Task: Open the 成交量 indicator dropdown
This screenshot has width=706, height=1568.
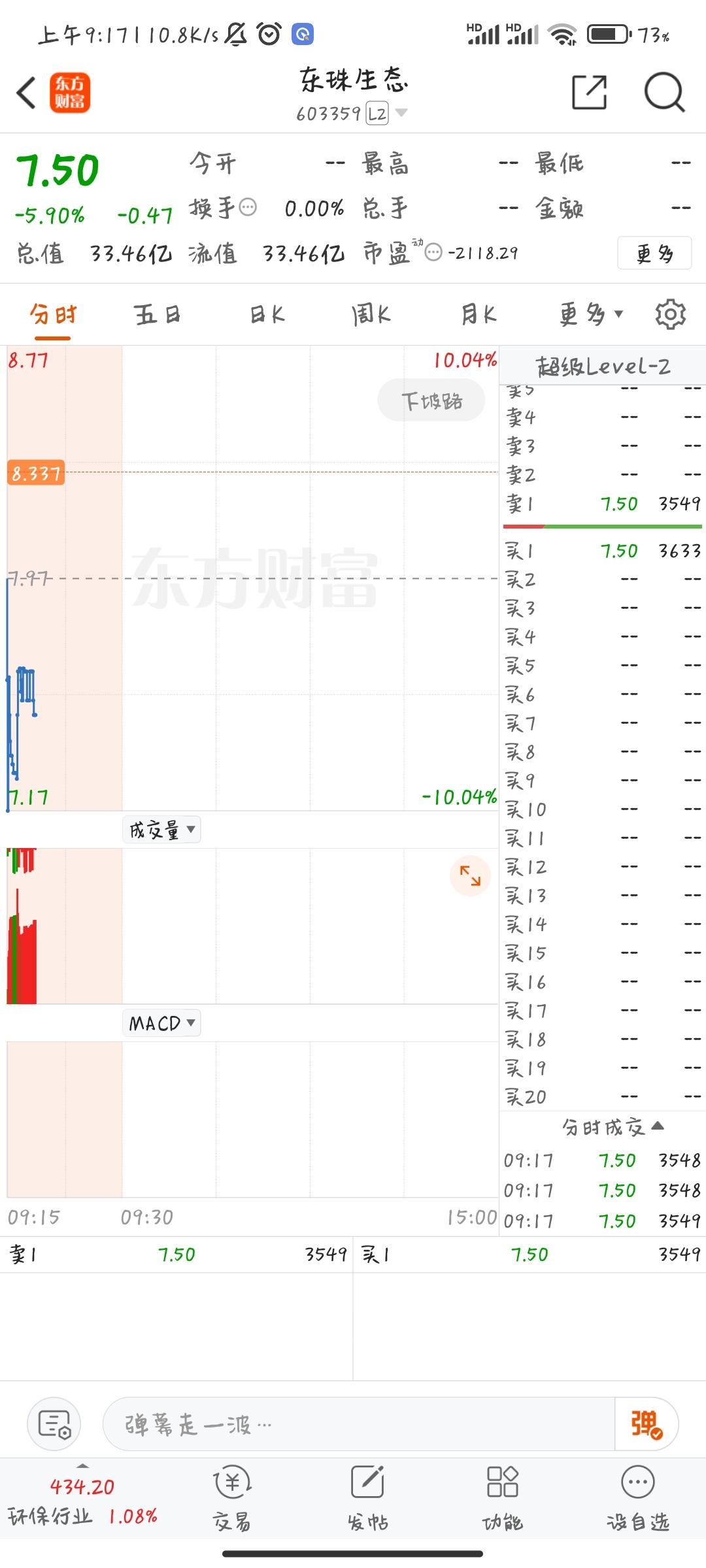Action: tap(161, 830)
